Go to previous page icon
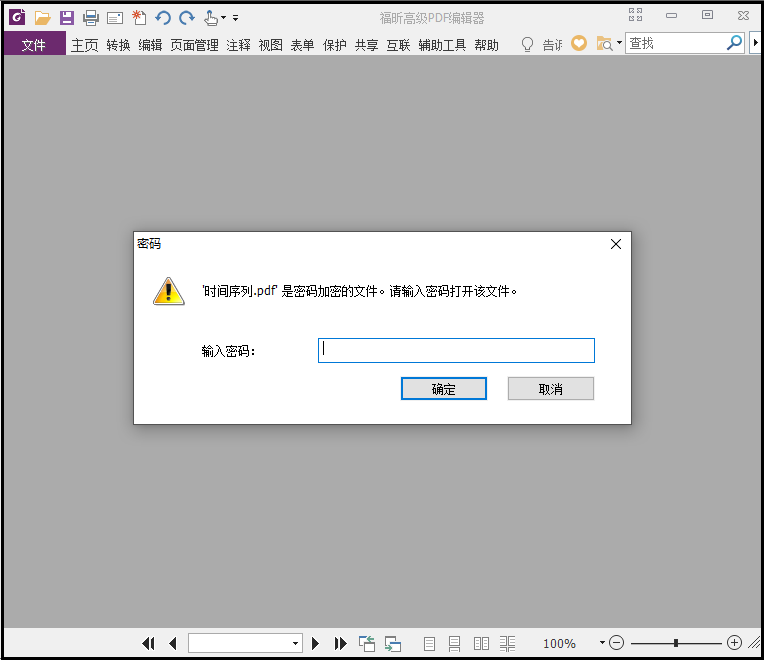The image size is (764, 660). pyautogui.click(x=172, y=643)
